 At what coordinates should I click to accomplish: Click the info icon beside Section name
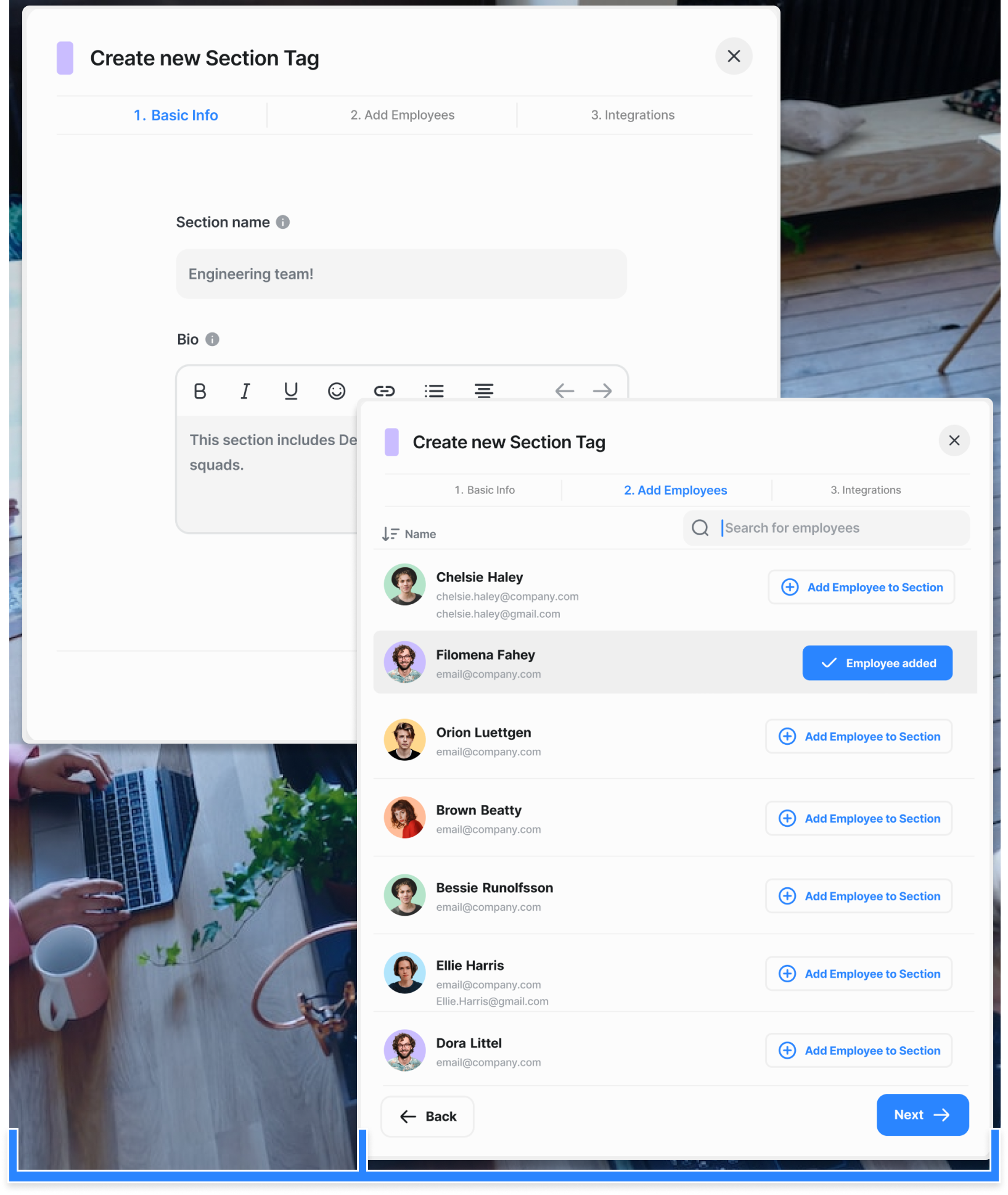point(283,222)
